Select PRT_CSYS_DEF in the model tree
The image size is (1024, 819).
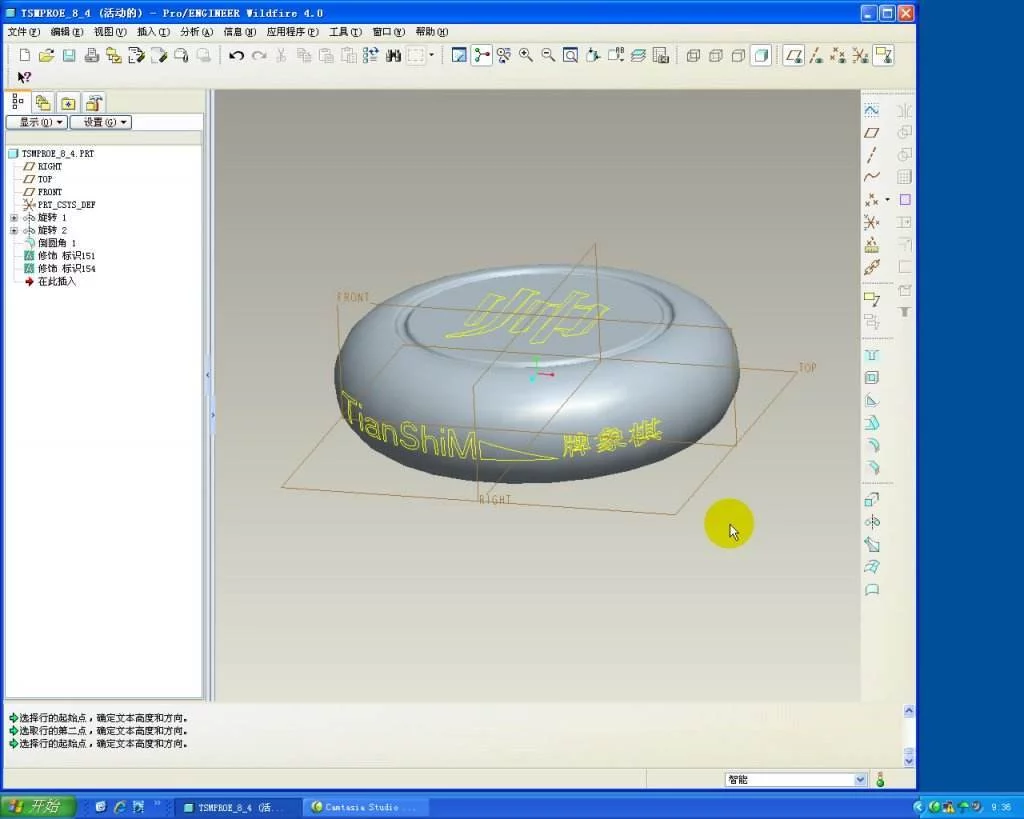tap(66, 205)
